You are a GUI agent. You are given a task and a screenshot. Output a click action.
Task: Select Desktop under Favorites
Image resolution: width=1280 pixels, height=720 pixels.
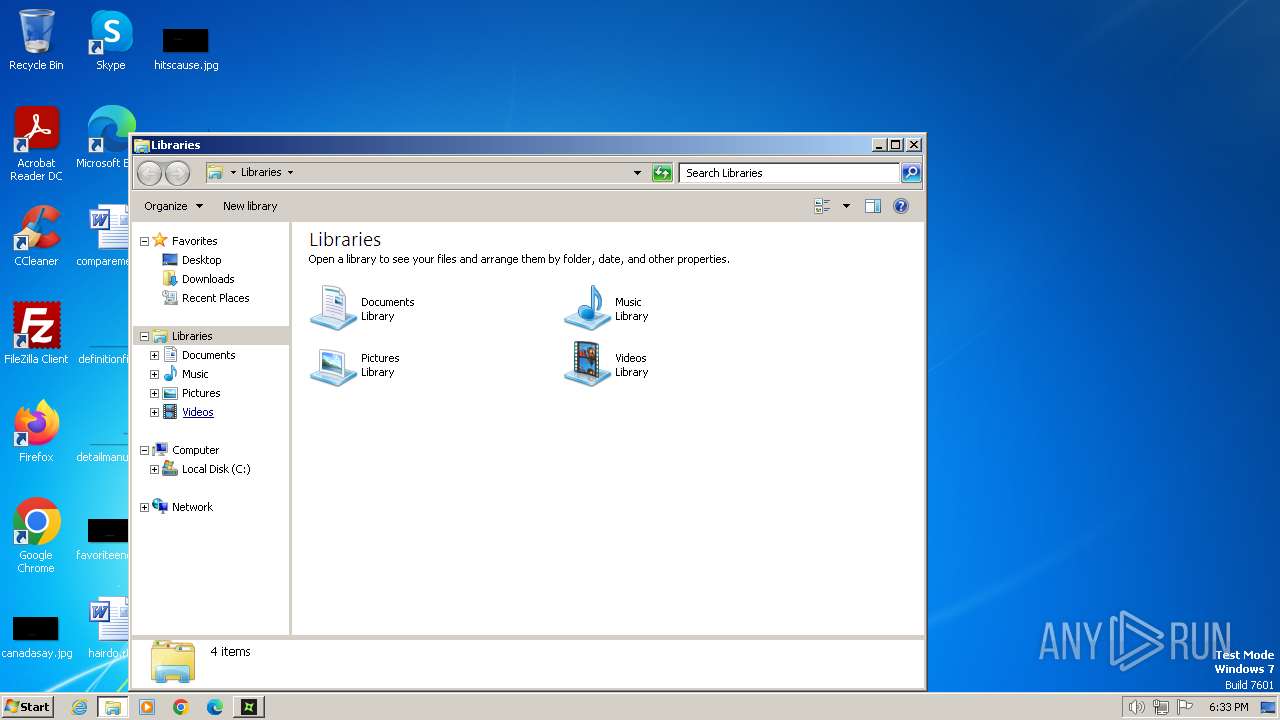coord(201,260)
